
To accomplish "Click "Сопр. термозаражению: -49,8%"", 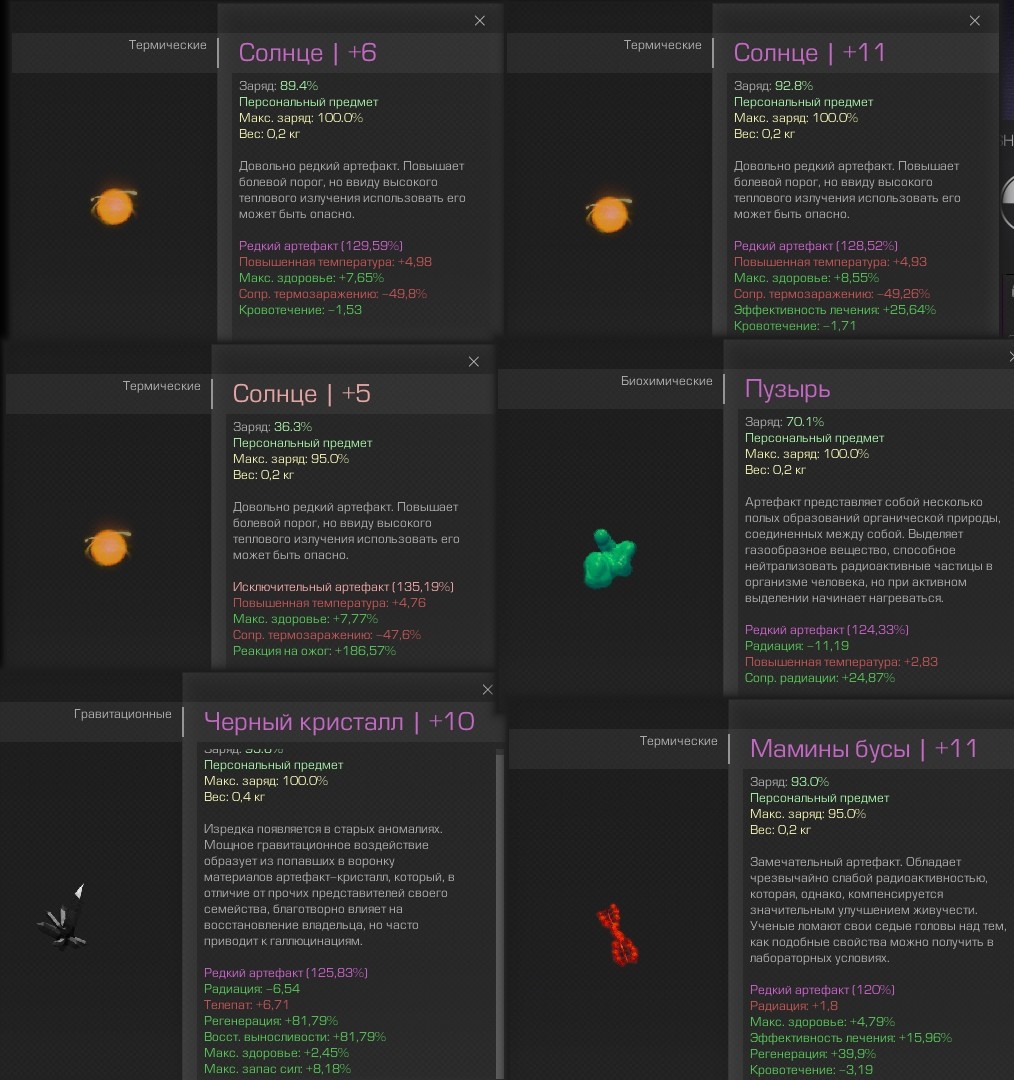I will 333,294.
